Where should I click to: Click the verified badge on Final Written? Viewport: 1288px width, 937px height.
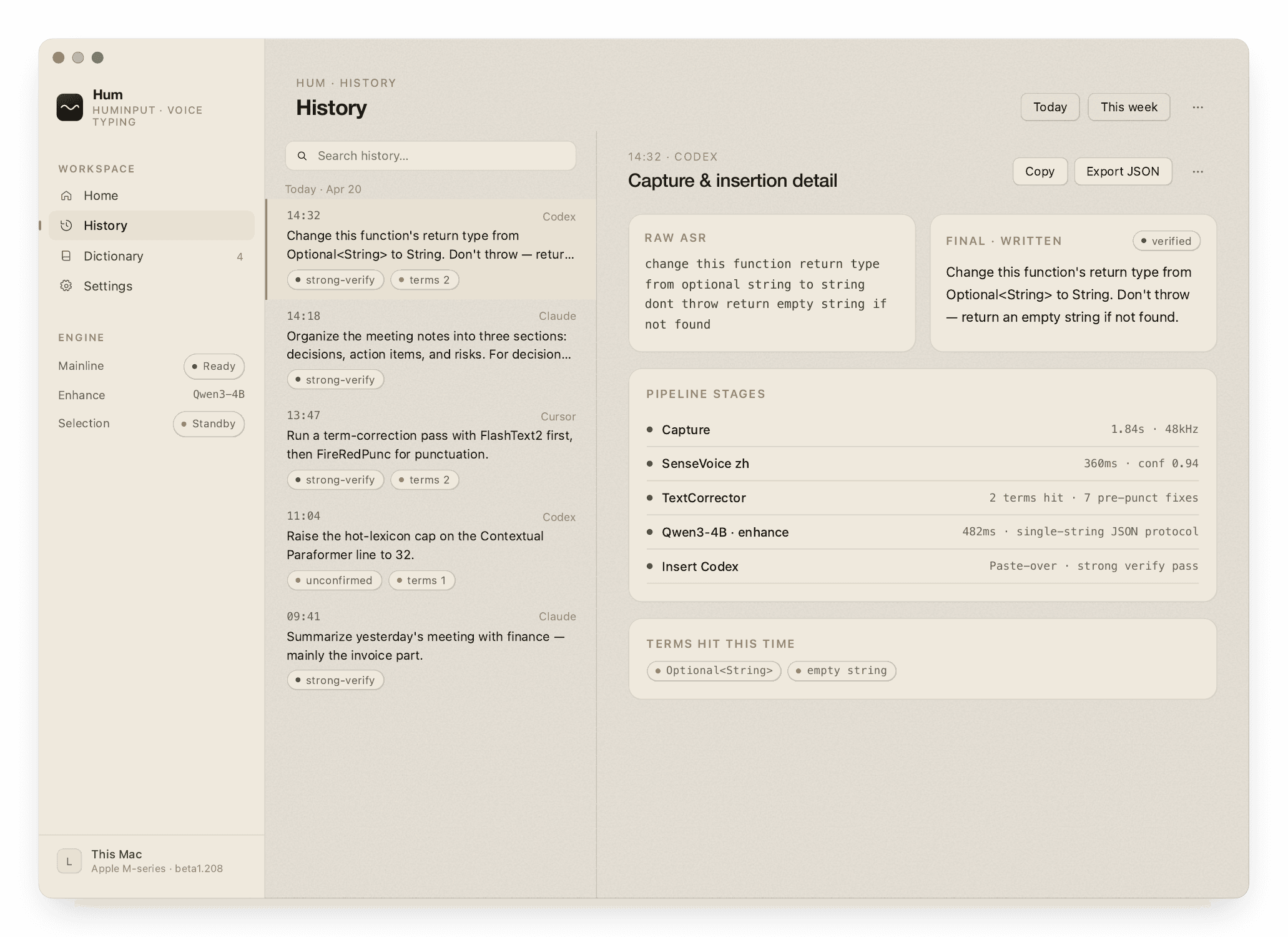tap(1166, 241)
